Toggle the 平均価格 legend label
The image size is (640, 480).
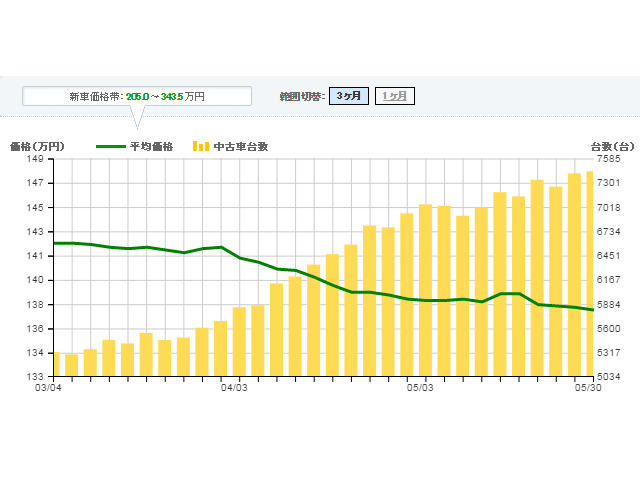151,146
